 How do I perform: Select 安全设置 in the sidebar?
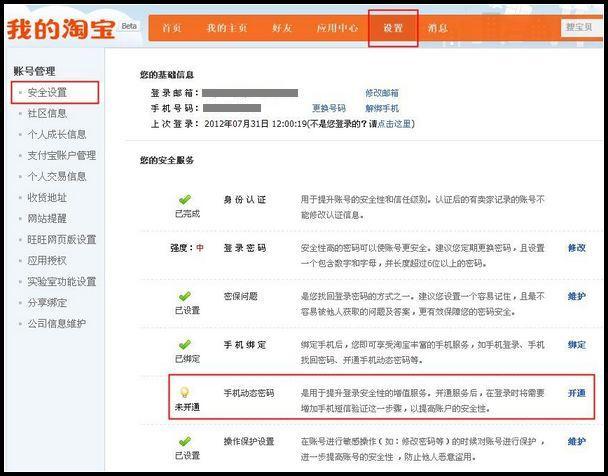point(47,93)
